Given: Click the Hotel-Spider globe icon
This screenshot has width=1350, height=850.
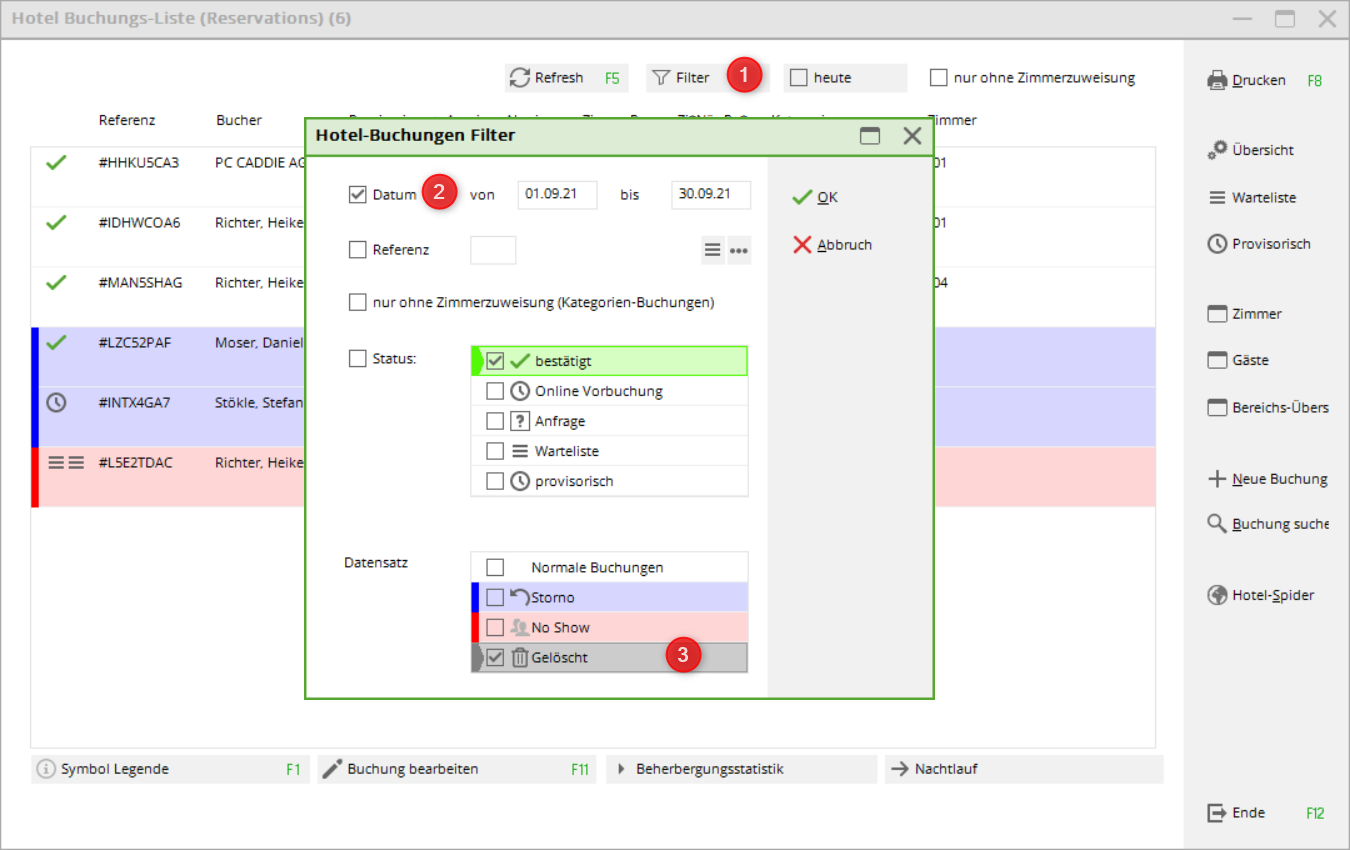Looking at the screenshot, I should coord(1217,595).
